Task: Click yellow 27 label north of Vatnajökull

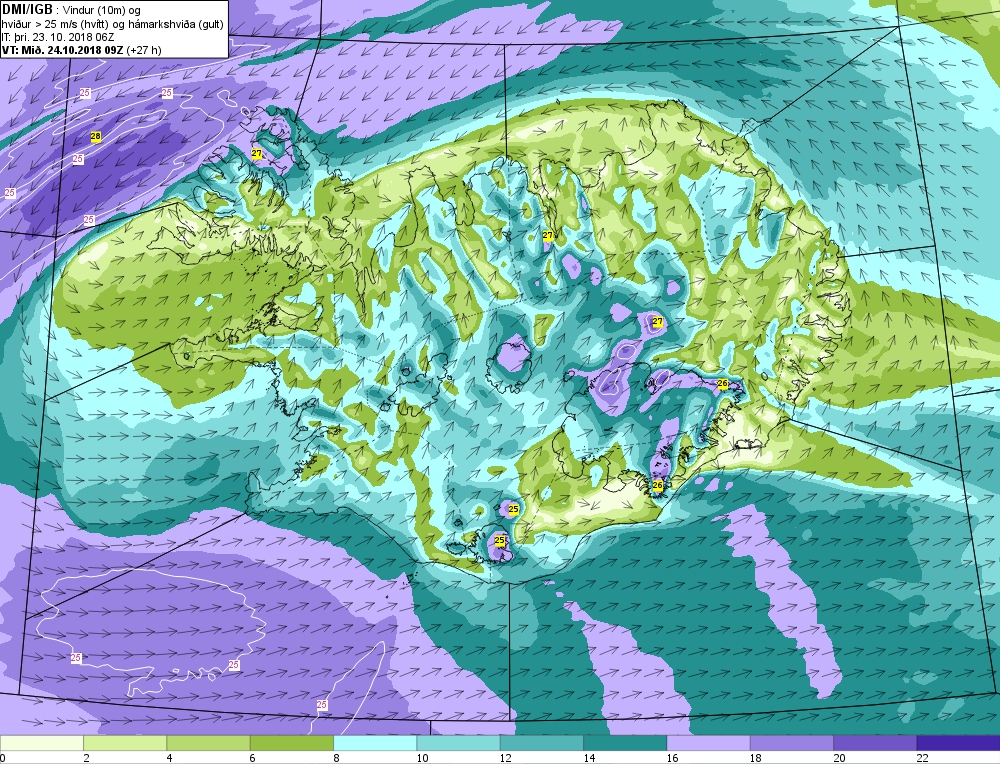Action: (x=658, y=322)
